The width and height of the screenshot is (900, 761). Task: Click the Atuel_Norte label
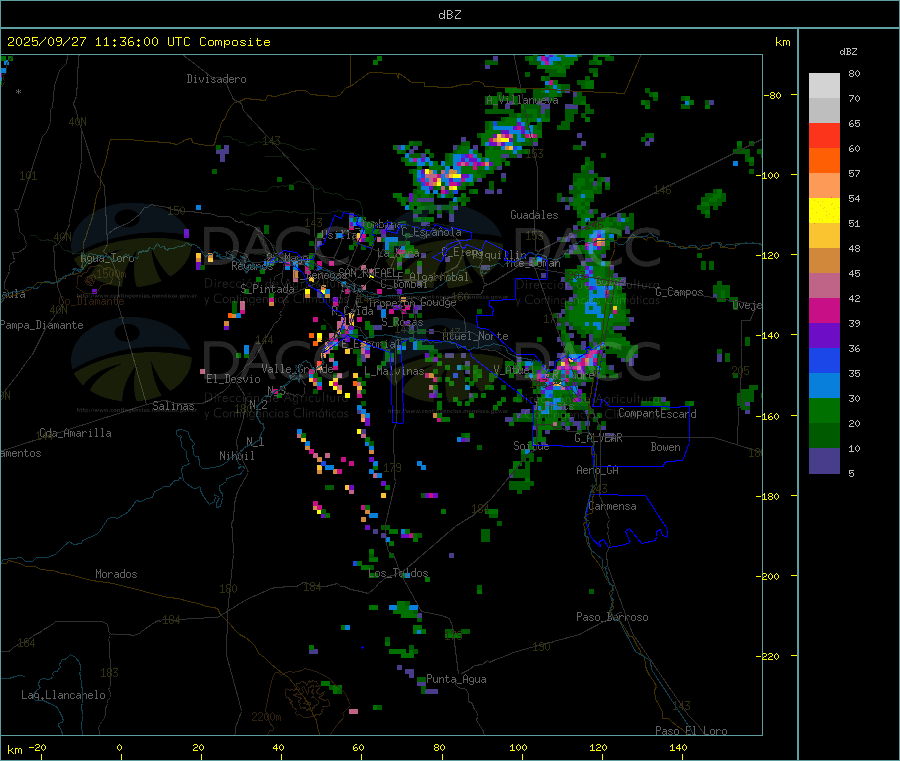coord(475,336)
